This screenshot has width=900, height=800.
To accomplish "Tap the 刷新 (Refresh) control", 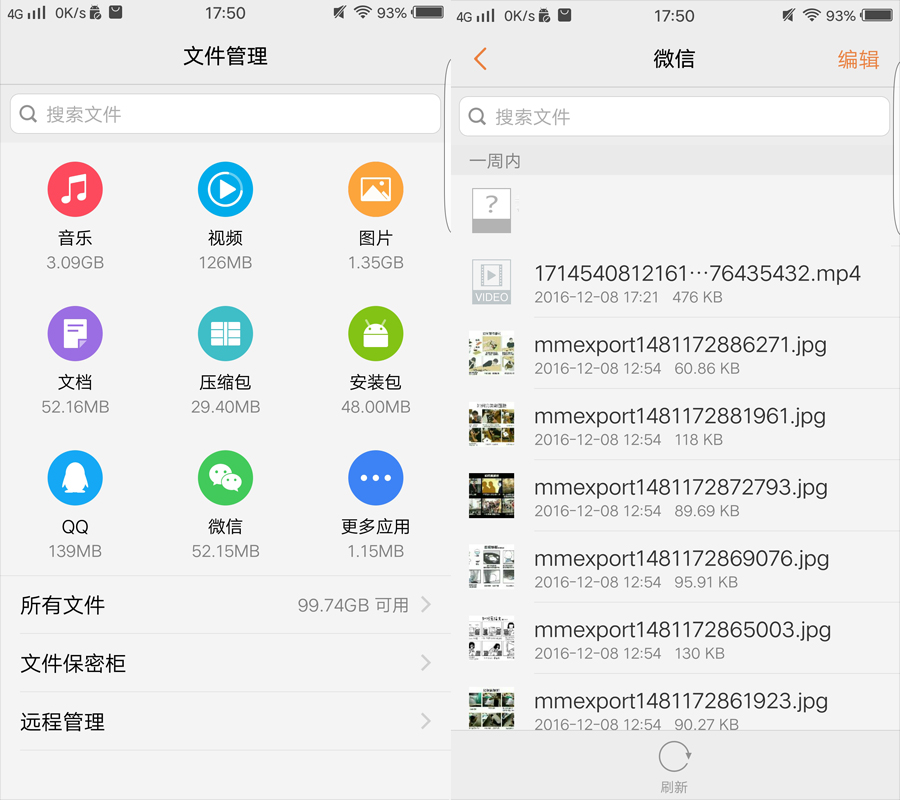I will click(x=674, y=763).
